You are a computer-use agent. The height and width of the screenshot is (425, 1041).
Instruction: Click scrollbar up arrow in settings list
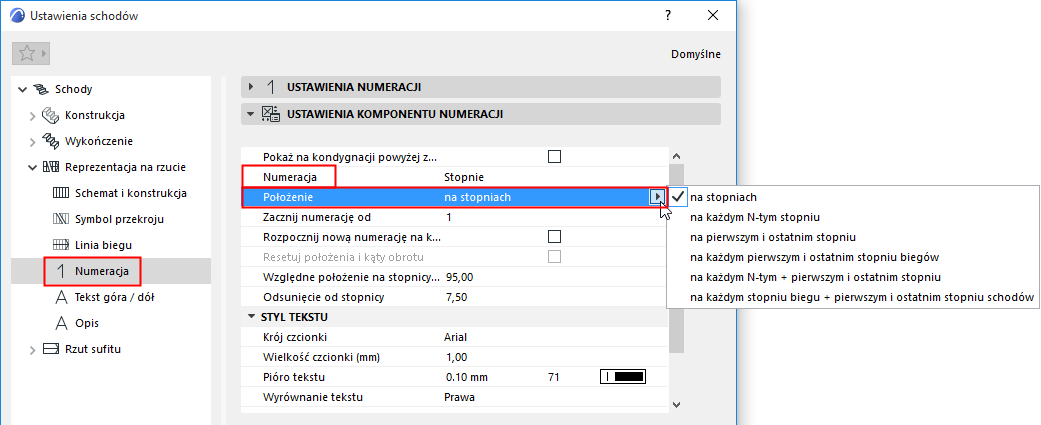pos(676,157)
